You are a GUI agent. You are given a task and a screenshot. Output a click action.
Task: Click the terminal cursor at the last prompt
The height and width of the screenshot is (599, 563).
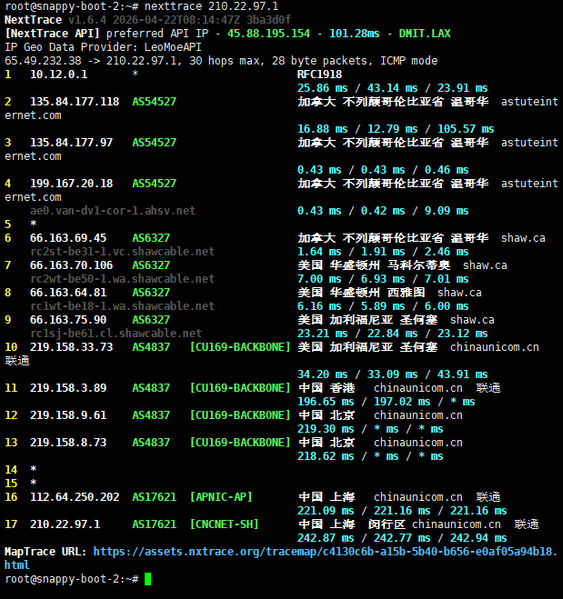(148, 579)
